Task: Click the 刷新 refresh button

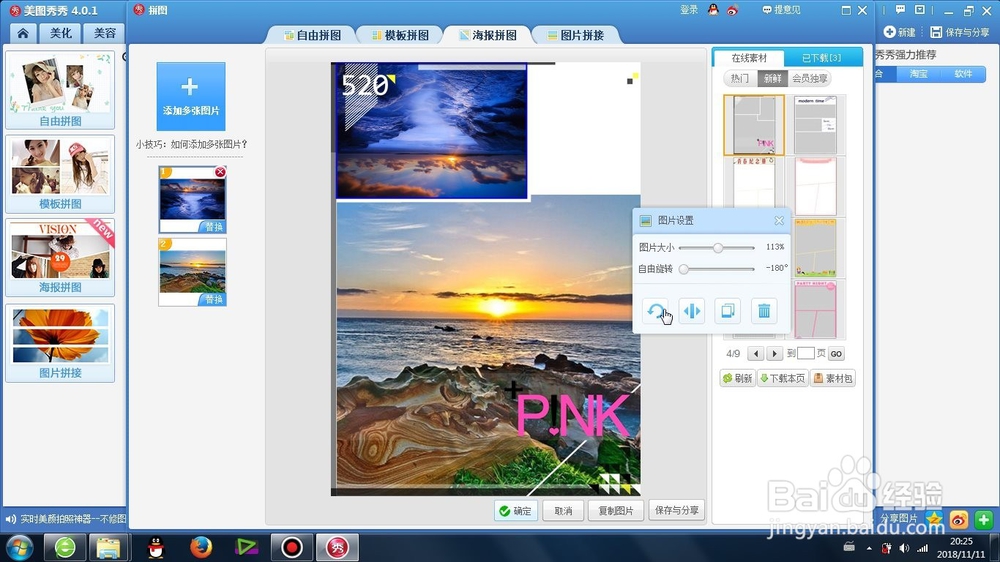Action: click(x=737, y=378)
